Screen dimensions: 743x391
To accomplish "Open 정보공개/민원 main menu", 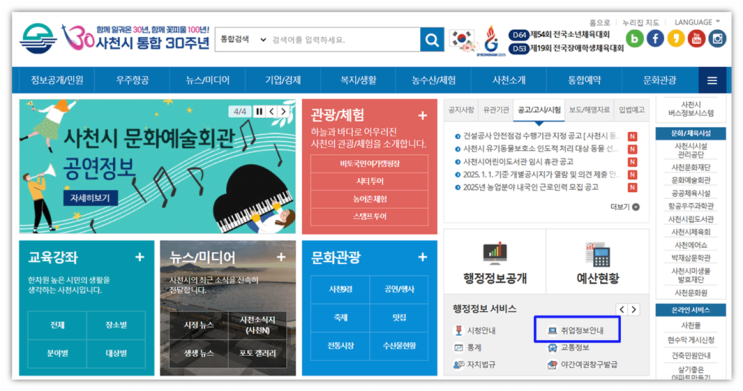I will click(57, 81).
